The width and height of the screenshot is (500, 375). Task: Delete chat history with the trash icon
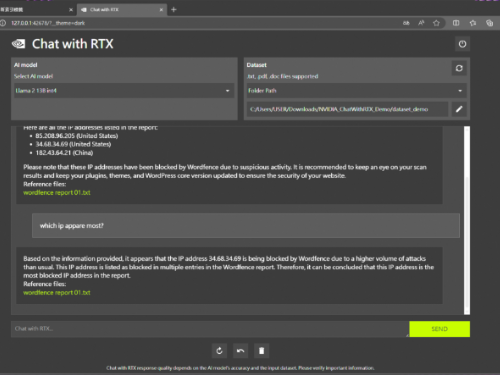click(x=262, y=351)
